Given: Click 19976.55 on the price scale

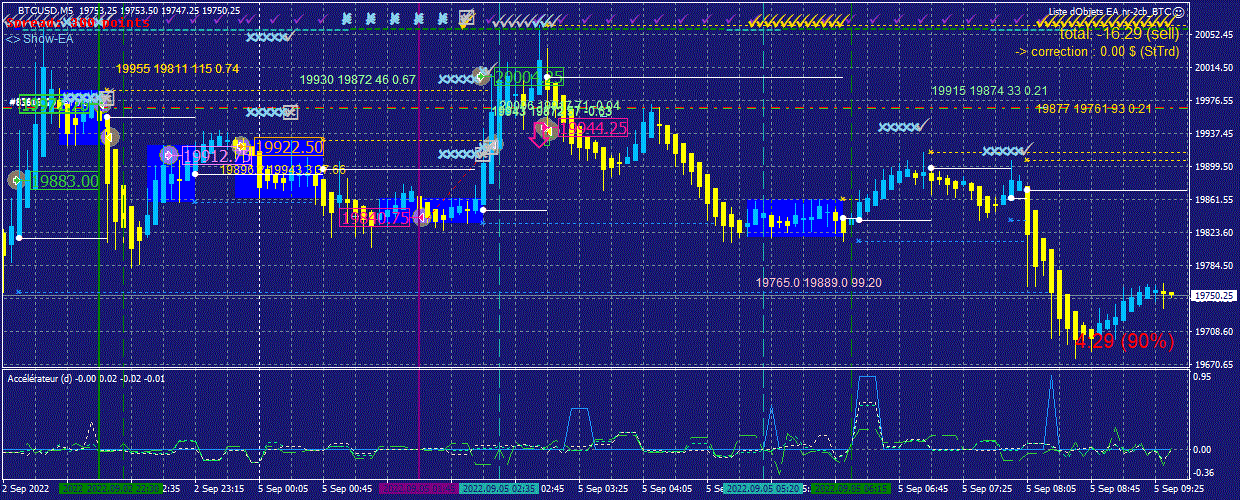Looking at the screenshot, I should point(1213,101).
